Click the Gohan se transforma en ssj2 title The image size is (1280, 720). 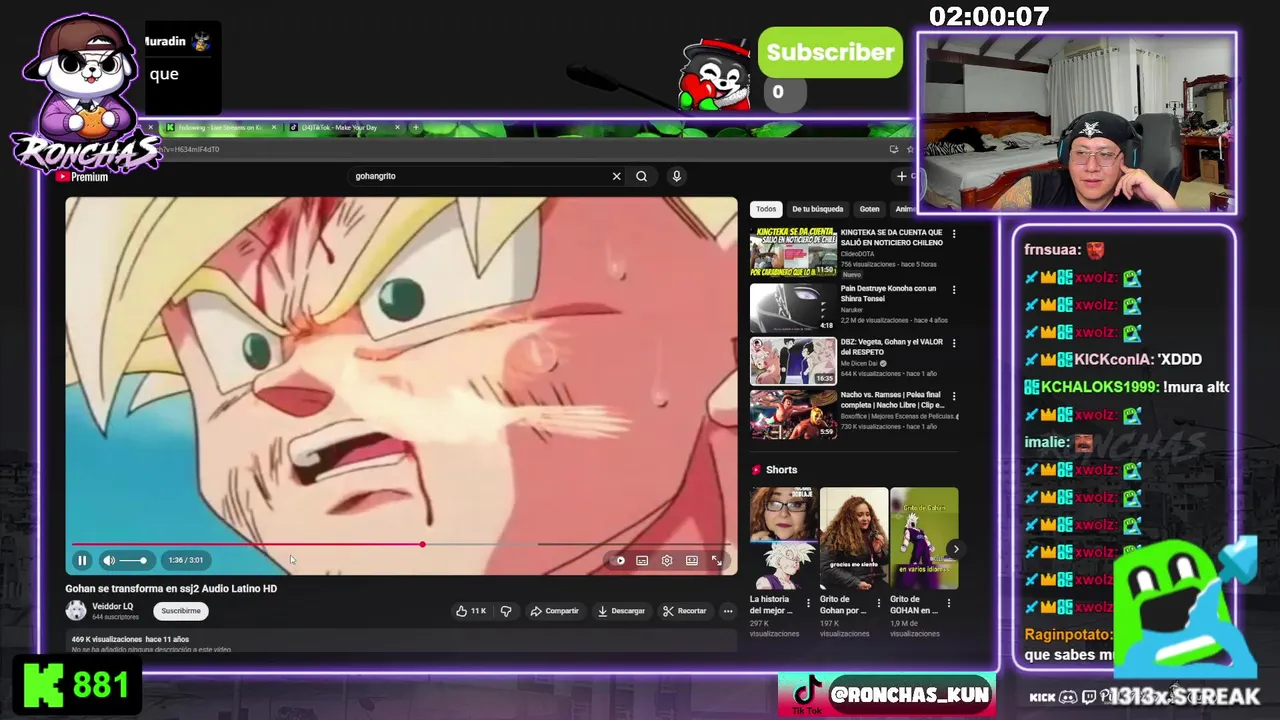(171, 589)
